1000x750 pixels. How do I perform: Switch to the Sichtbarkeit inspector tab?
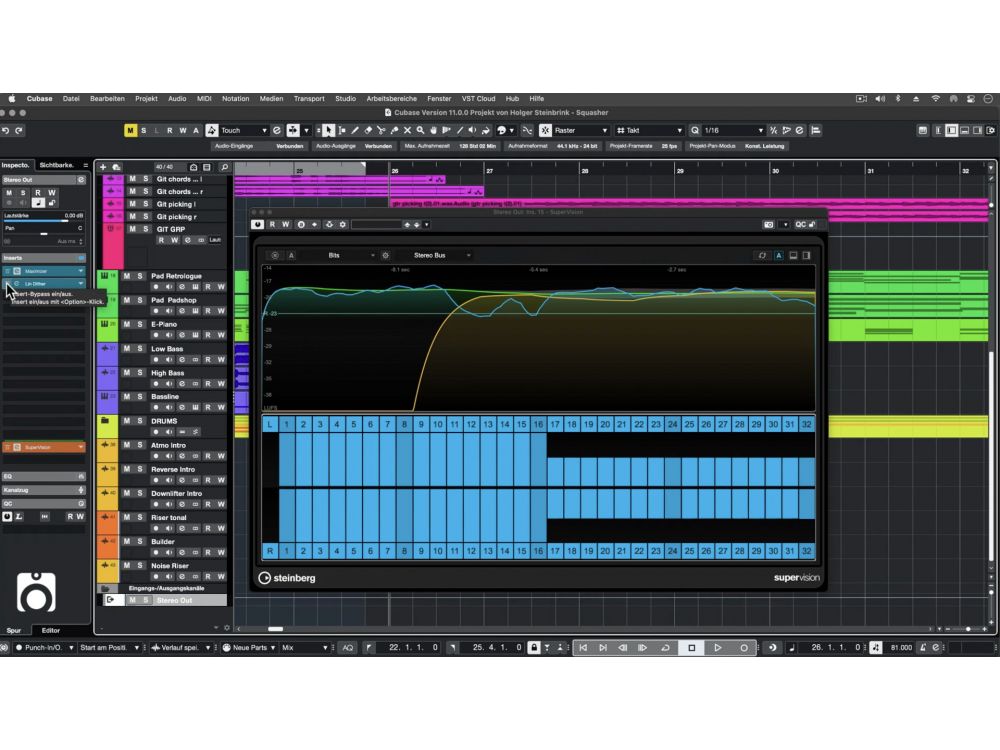pyautogui.click(x=57, y=164)
